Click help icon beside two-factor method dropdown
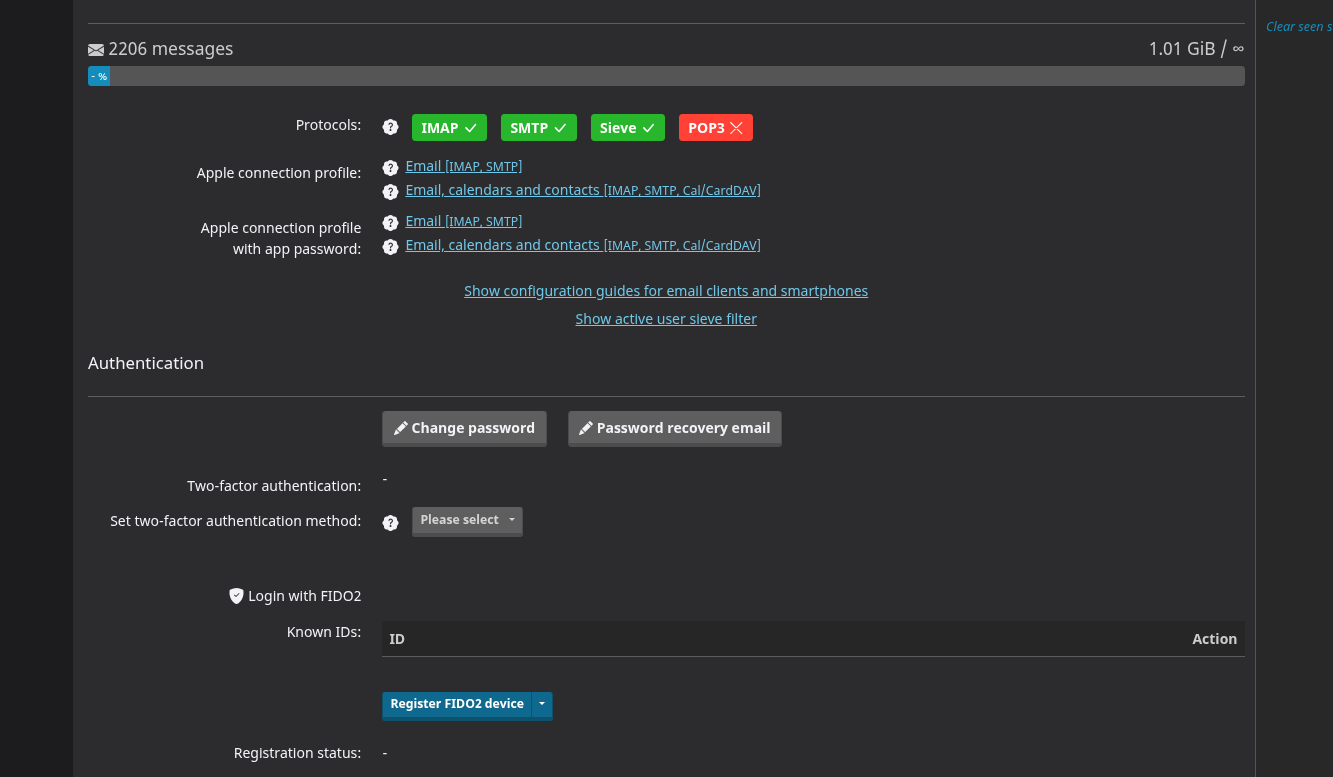Viewport: 1333px width, 777px height. (390, 522)
